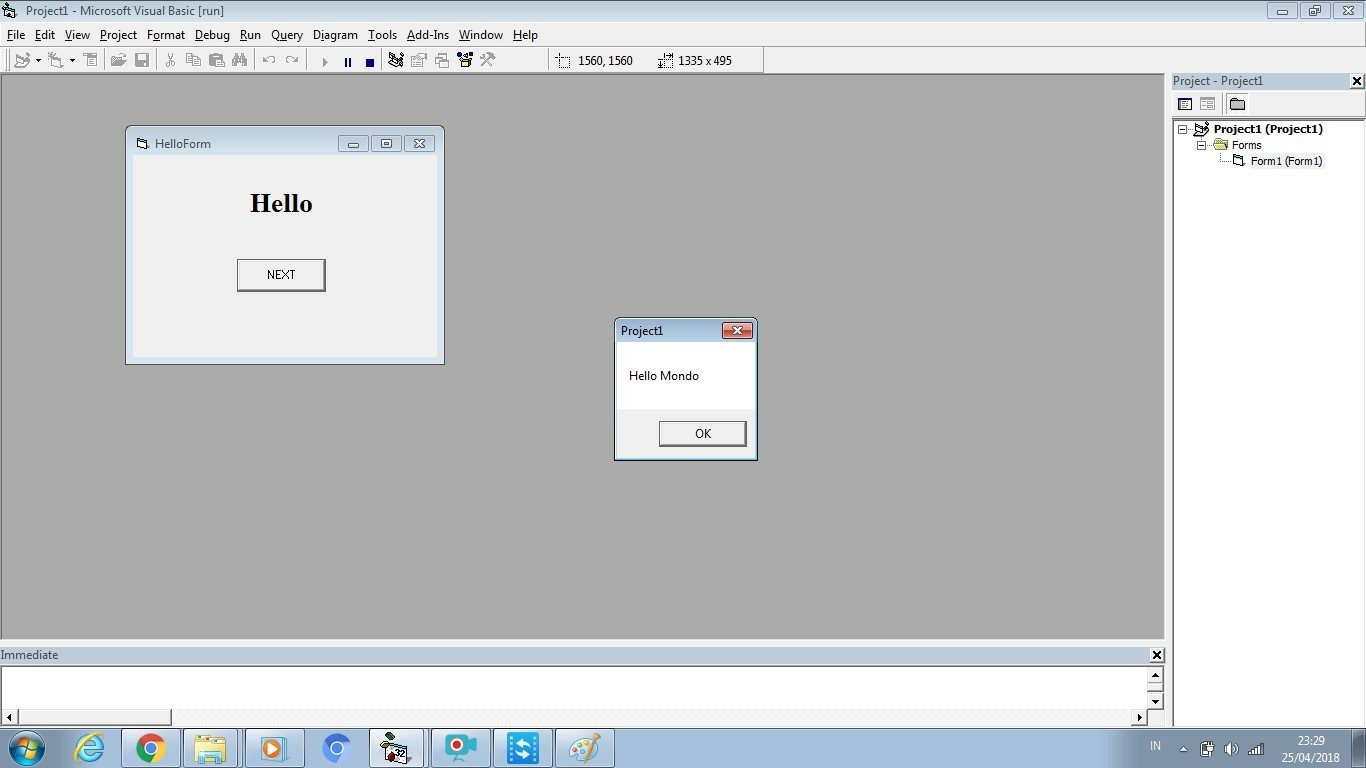
Task: Click the Hello label on HelloForm
Action: click(281, 204)
